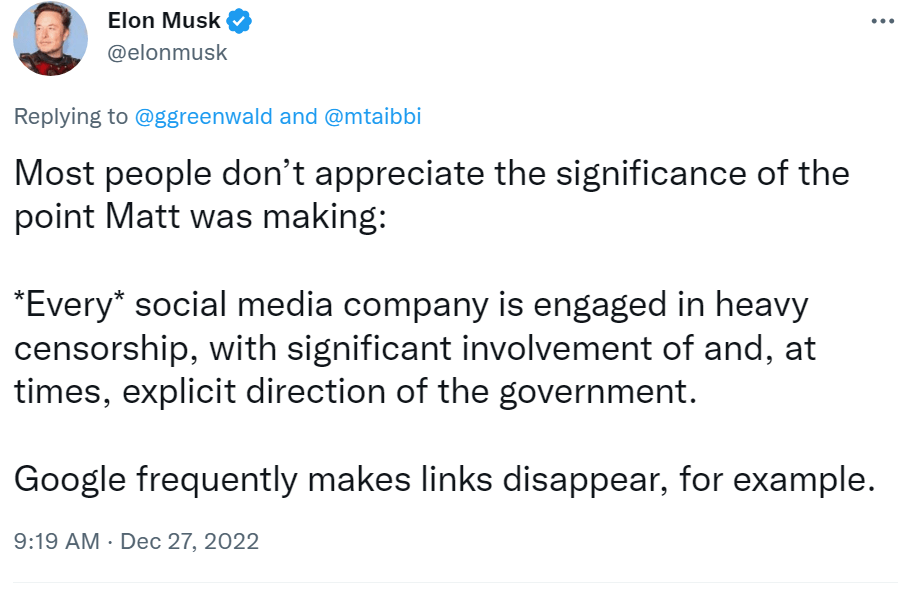Click the Dec 27, 2022 date
Image resolution: width=902 pixels, height=600 pixels.
coord(189,542)
